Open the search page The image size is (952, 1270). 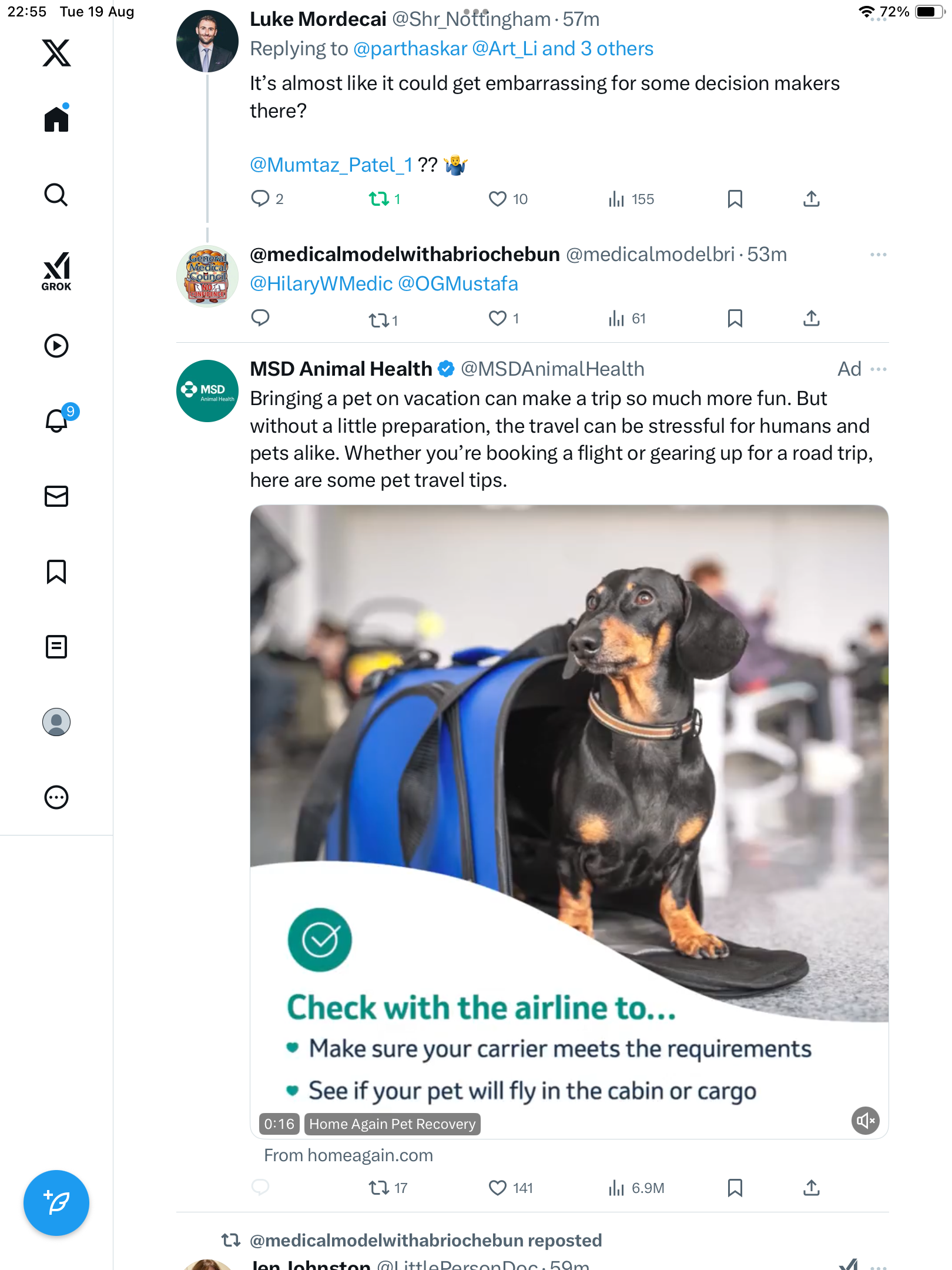56,195
